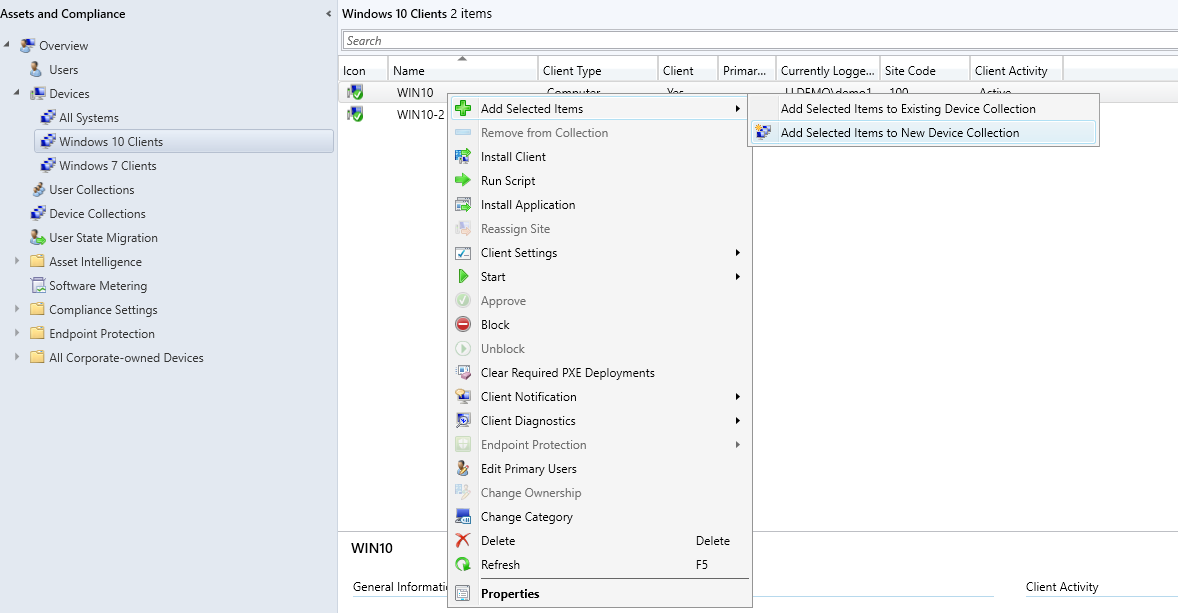Click the Overview node icon

pyautogui.click(x=28, y=45)
